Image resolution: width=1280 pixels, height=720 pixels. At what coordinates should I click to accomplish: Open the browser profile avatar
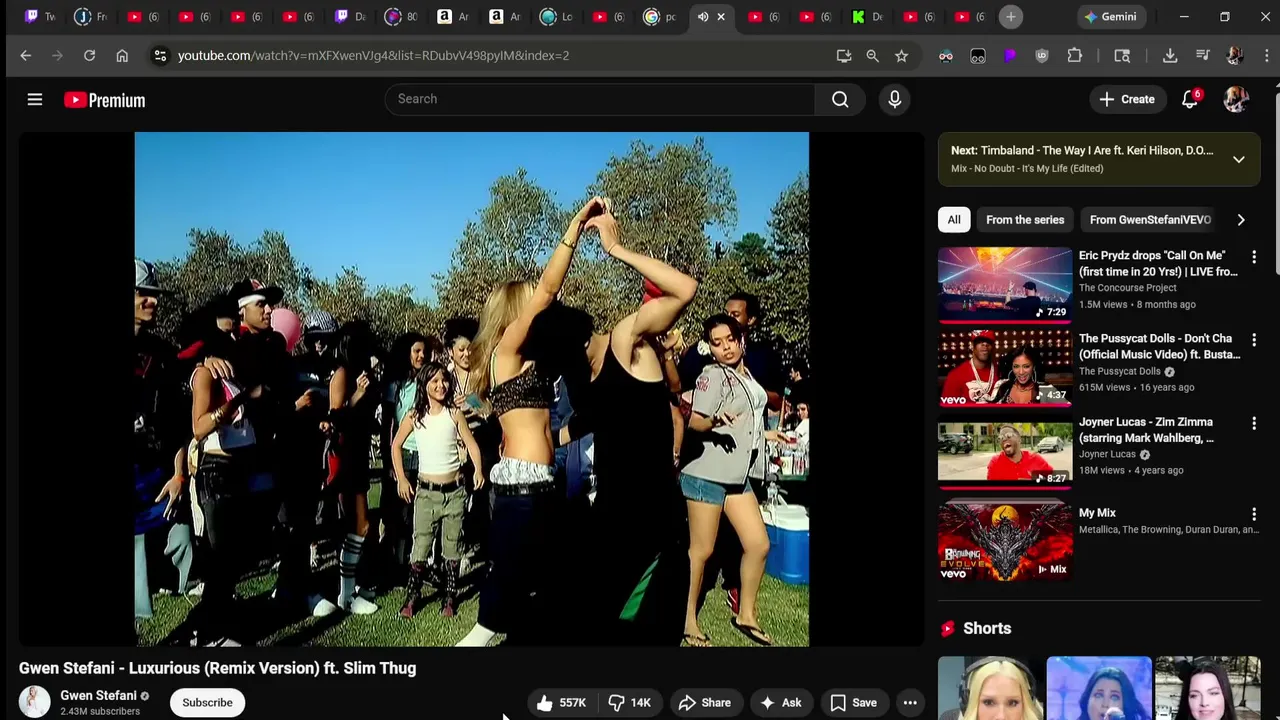[1235, 56]
